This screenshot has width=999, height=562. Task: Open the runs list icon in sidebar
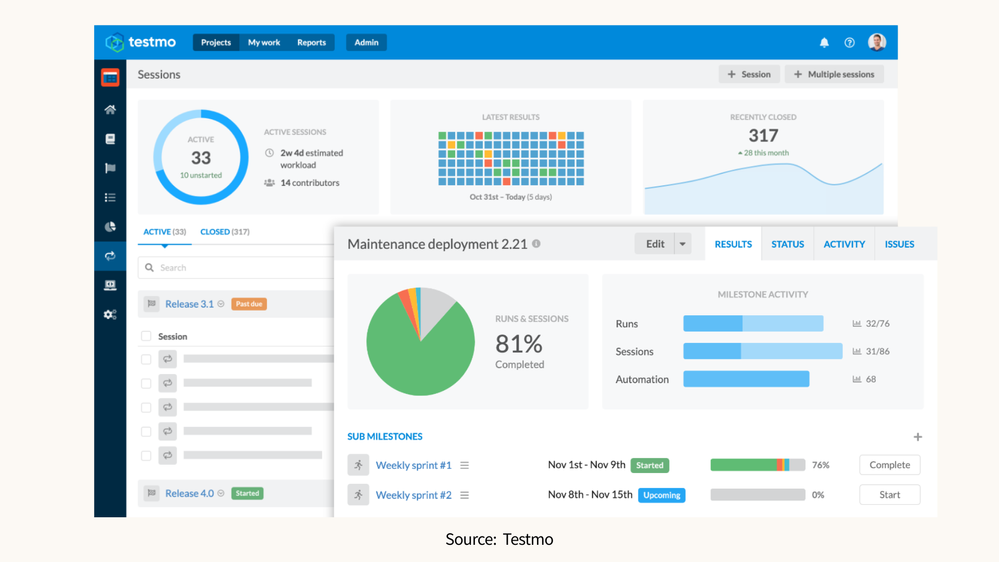tap(110, 198)
